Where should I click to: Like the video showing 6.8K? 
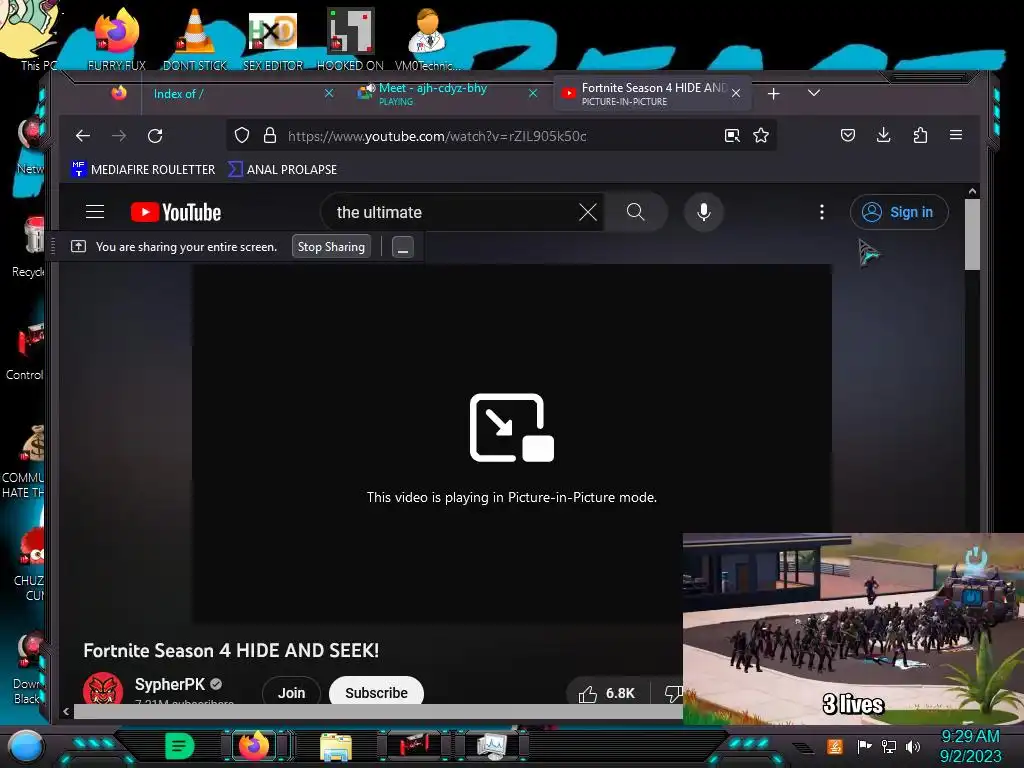(x=607, y=693)
